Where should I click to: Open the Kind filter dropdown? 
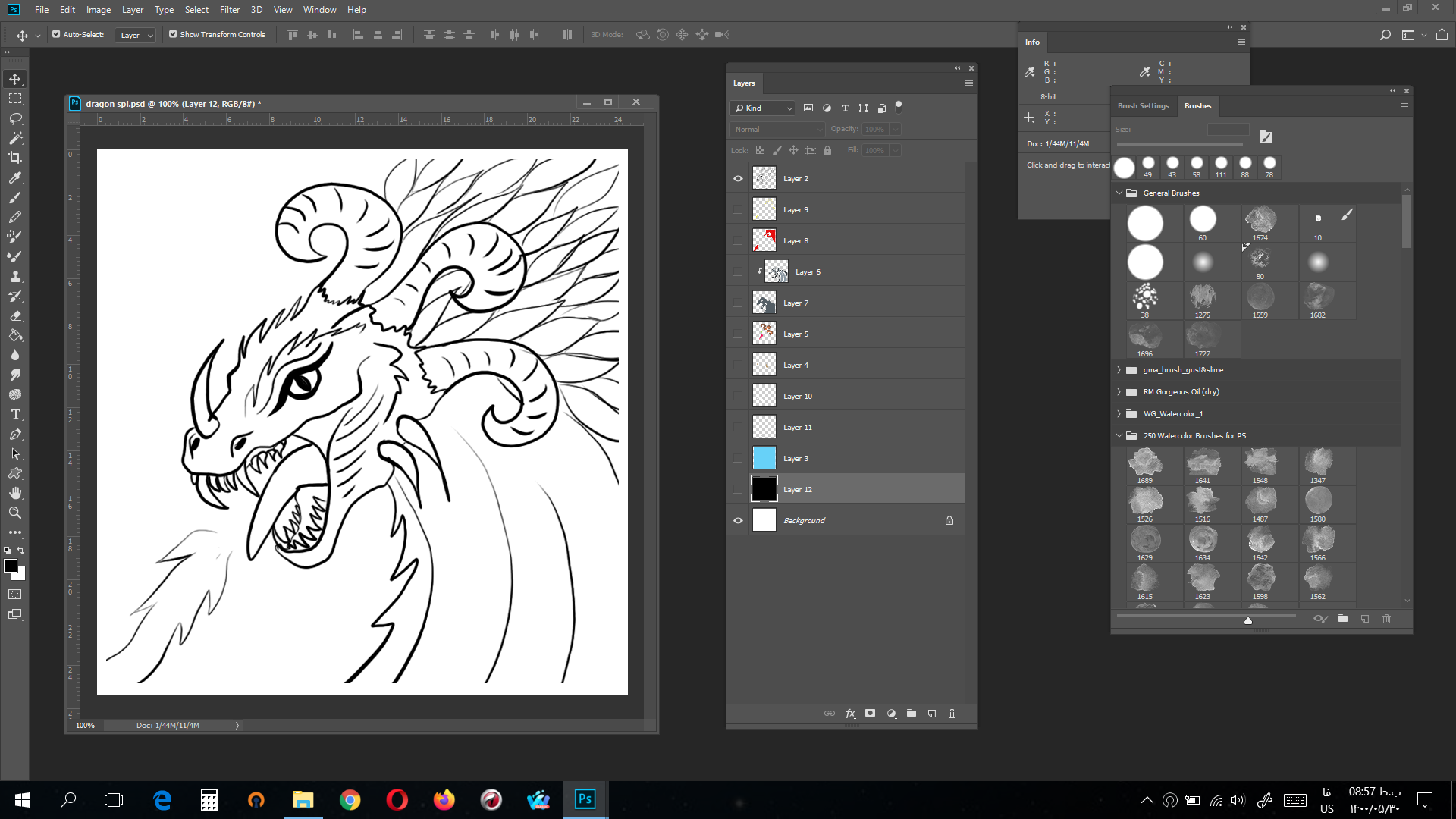(763, 108)
